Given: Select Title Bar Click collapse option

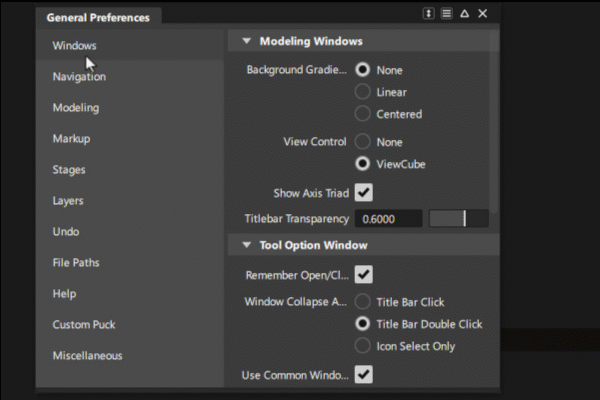Looking at the screenshot, I should point(363,302).
